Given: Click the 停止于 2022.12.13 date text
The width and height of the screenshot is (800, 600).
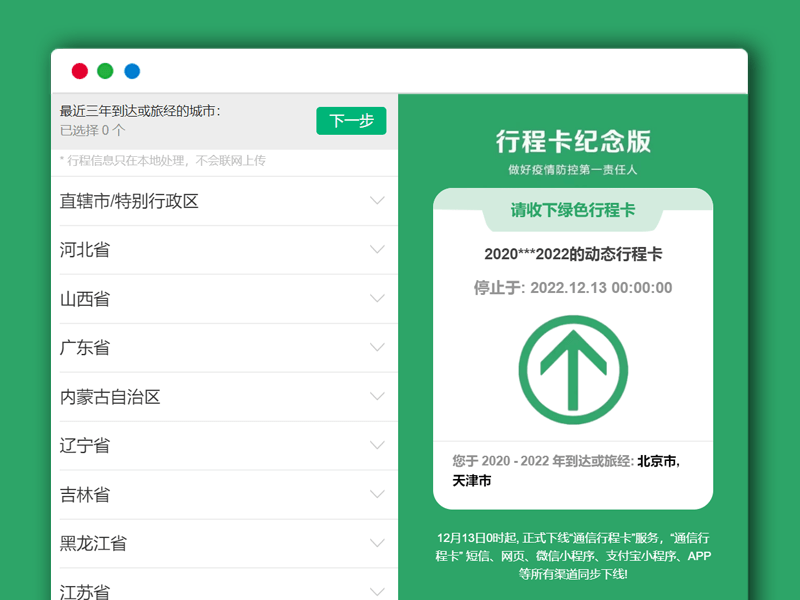Looking at the screenshot, I should [575, 288].
